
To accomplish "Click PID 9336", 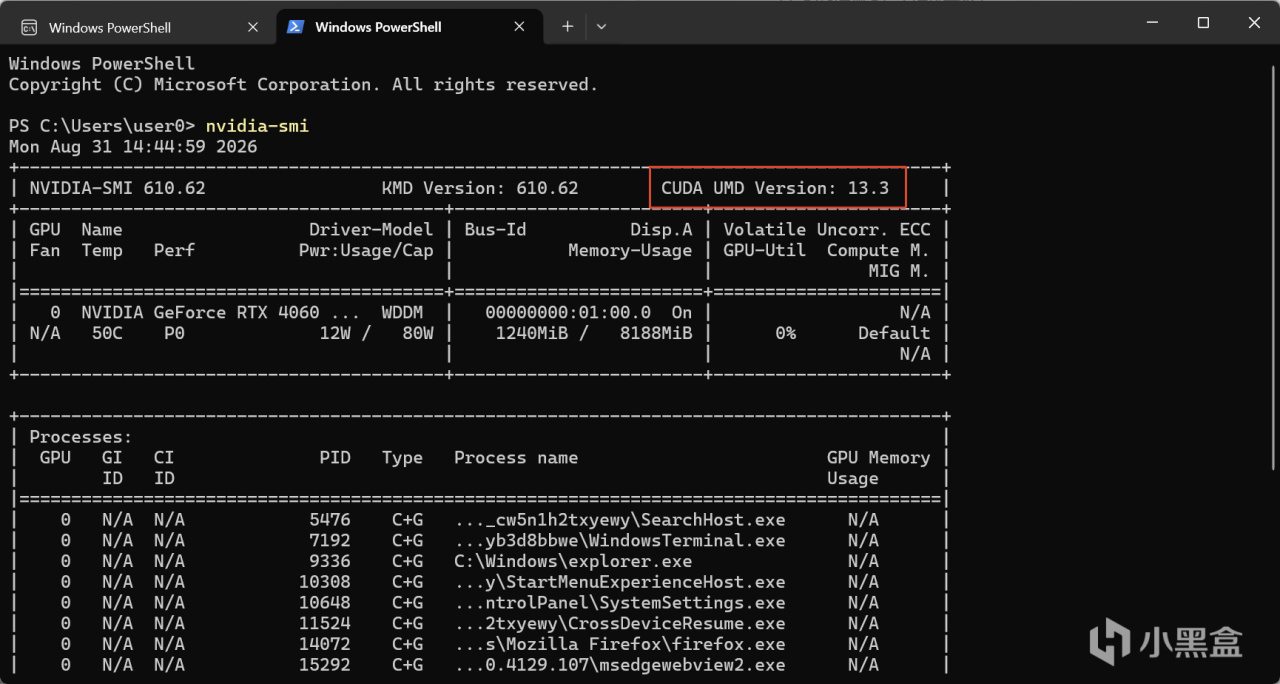I will 330,562.
